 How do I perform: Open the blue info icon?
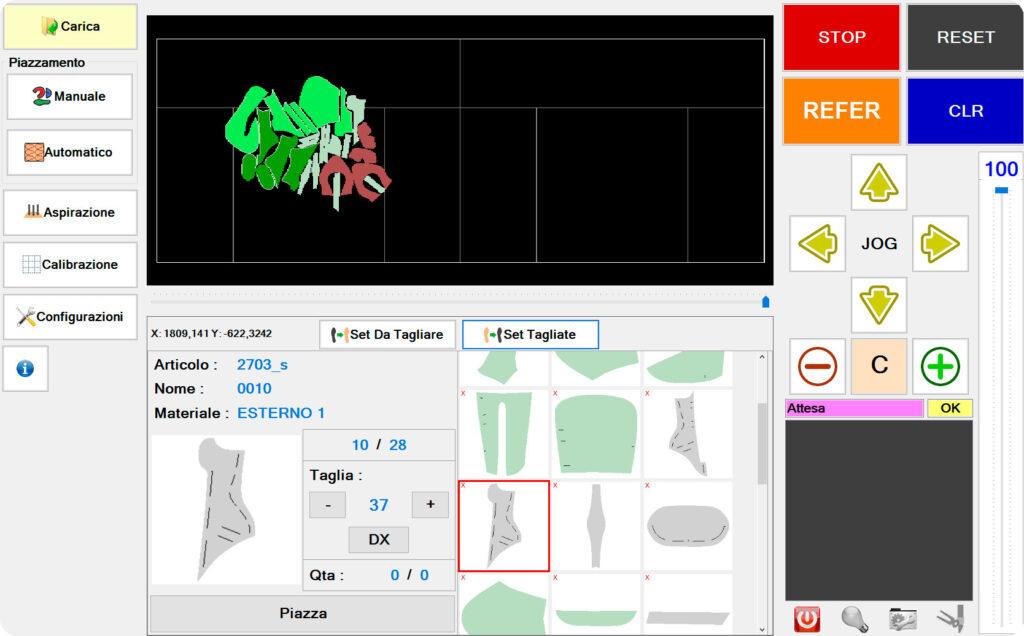click(25, 368)
